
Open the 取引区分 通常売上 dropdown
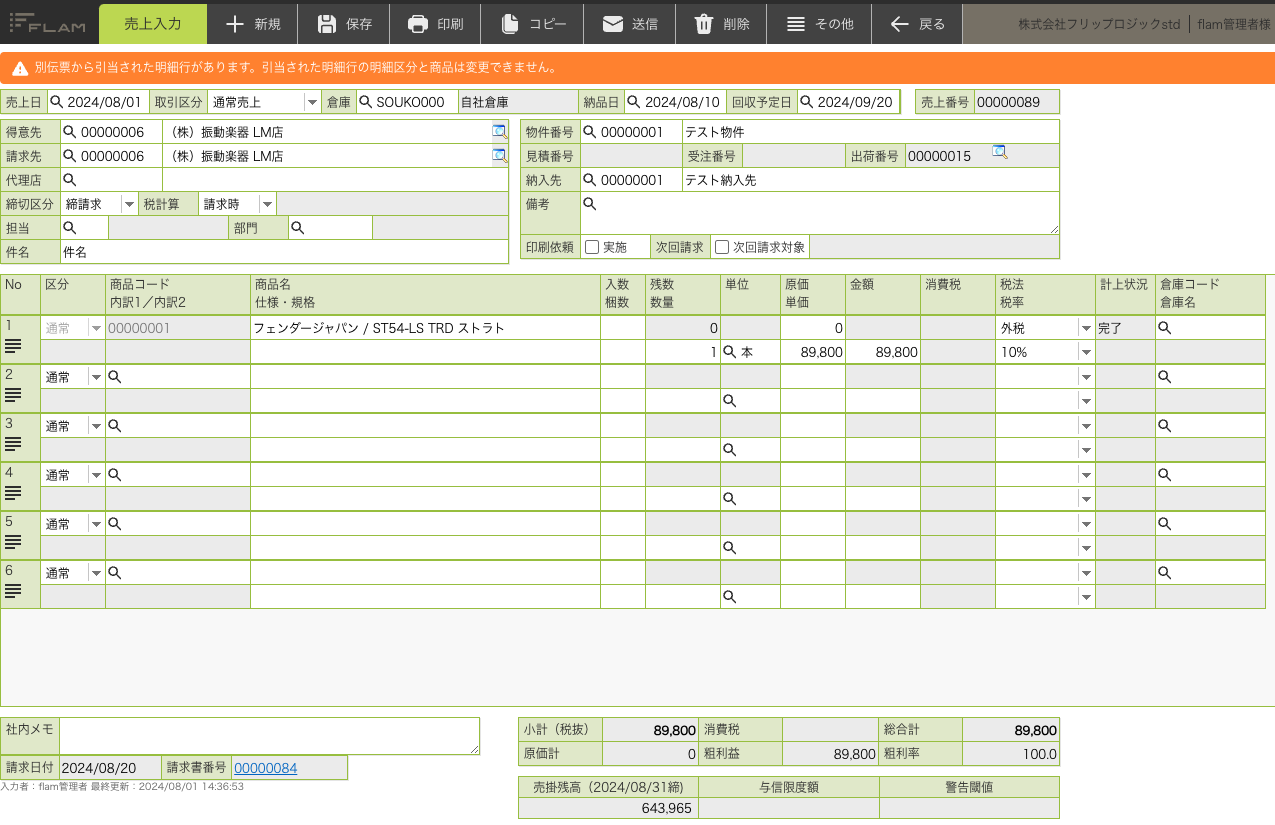pos(311,102)
